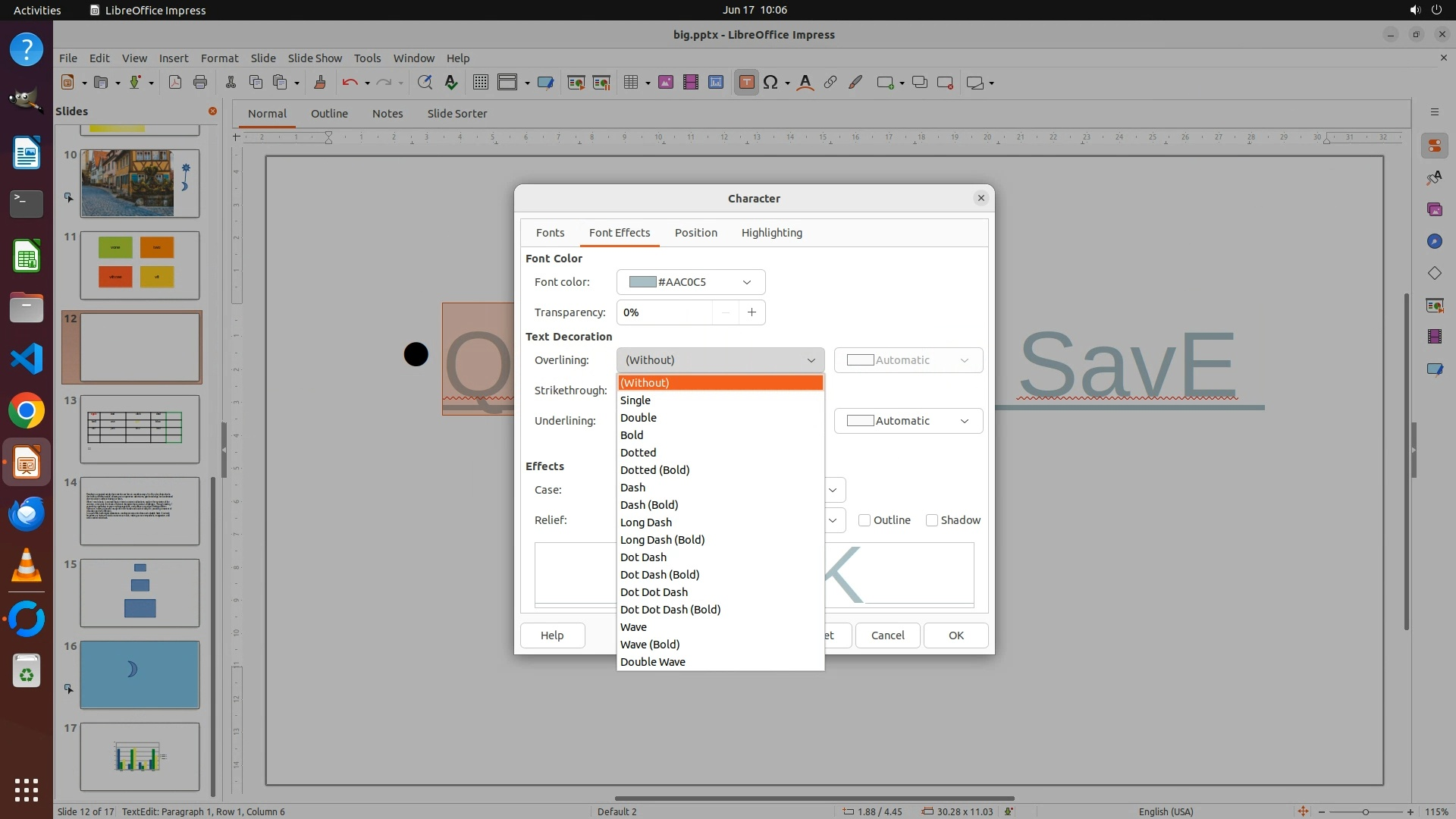The image size is (1456, 819).
Task: Enable the Outline checkbox
Action: pyautogui.click(x=864, y=520)
